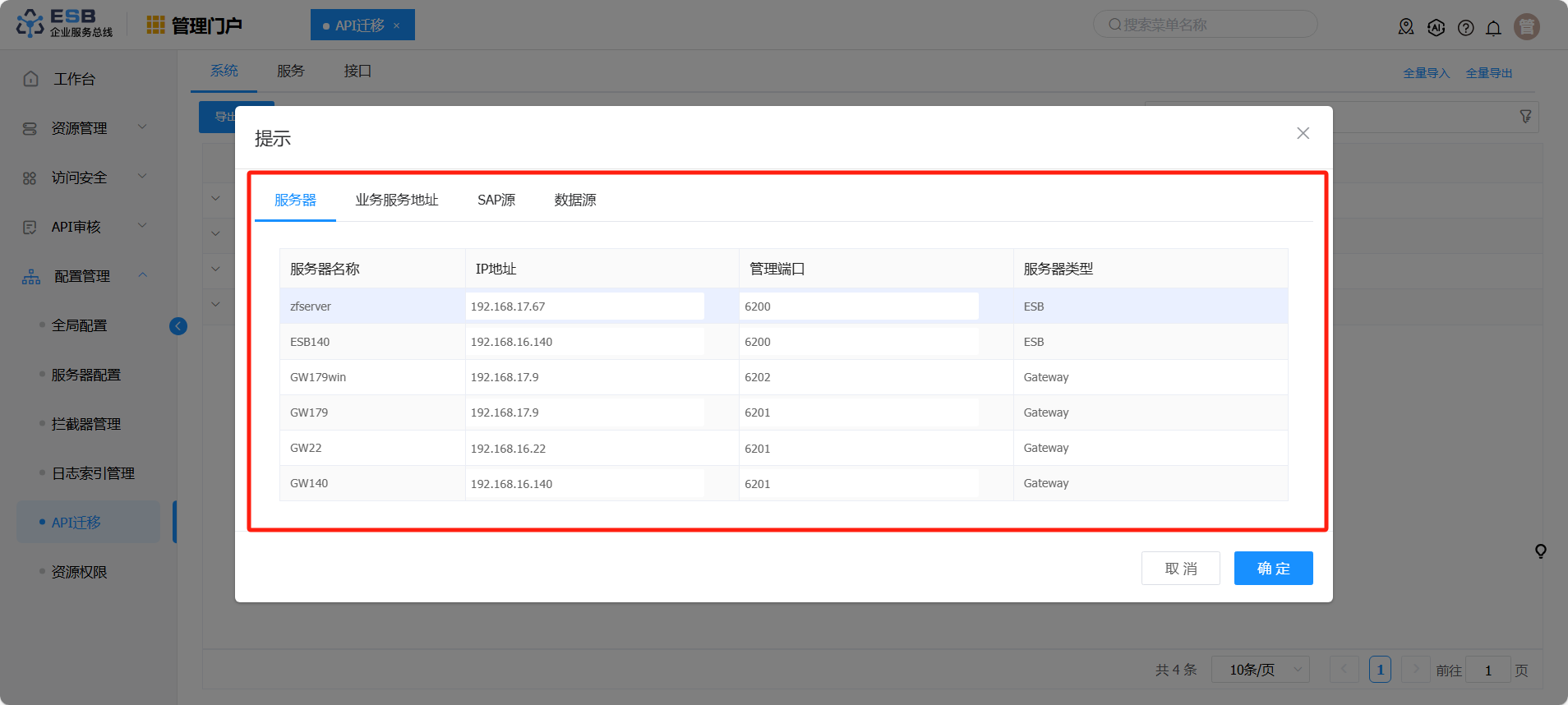
Task: Click the user avatar icon
Action: [x=1526, y=27]
